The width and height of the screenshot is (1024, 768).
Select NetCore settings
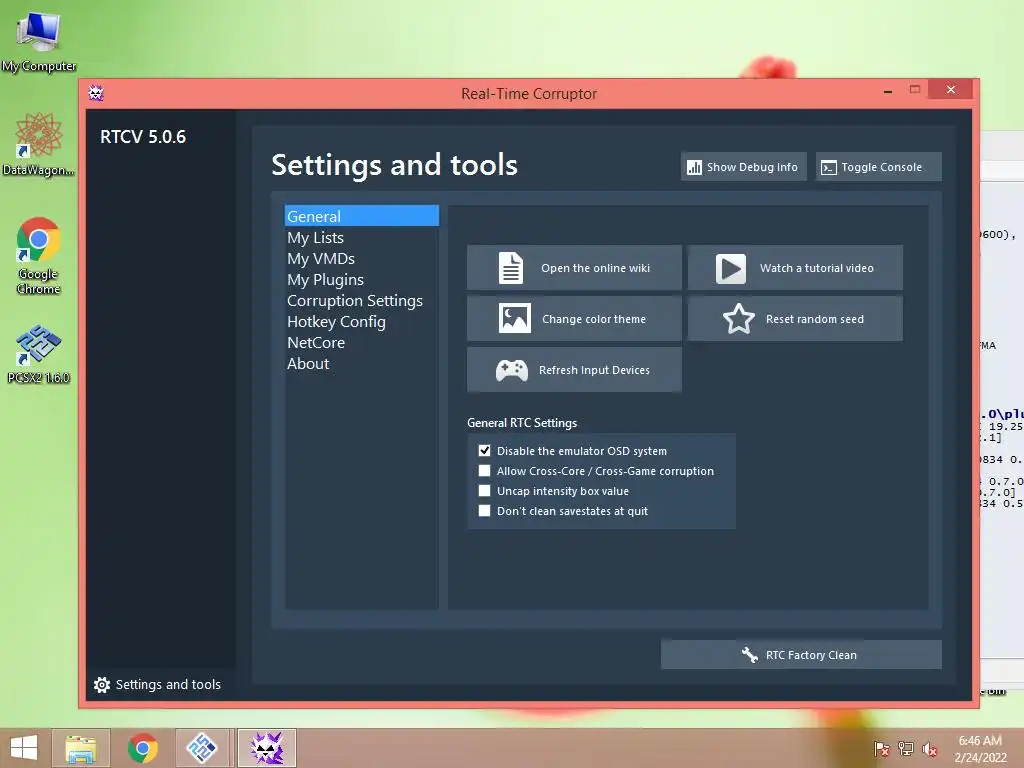[362, 342]
